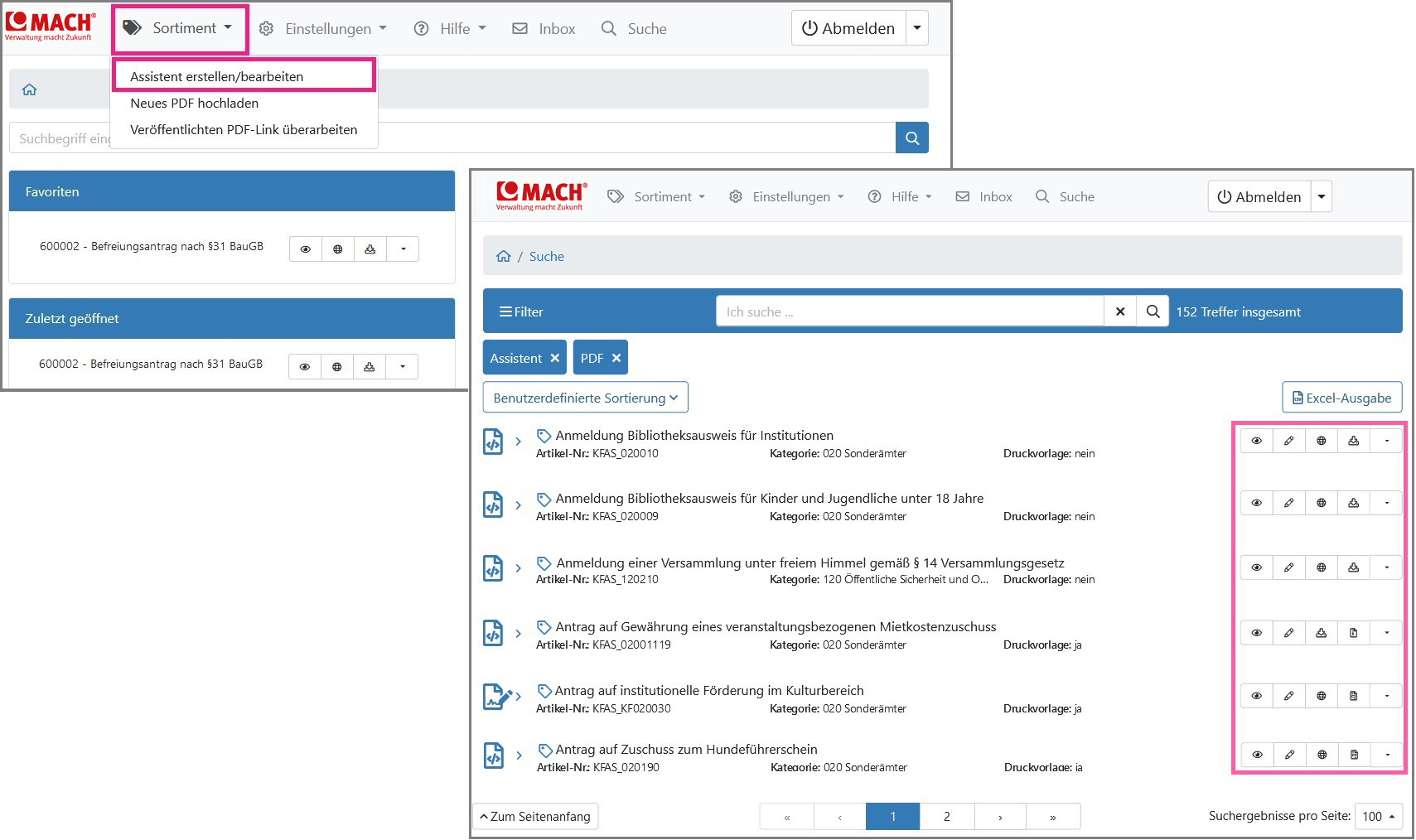The image size is (1416, 840).
Task: Click the download icon for 'Anmeldung einer Versammlung'
Action: 1354,567
